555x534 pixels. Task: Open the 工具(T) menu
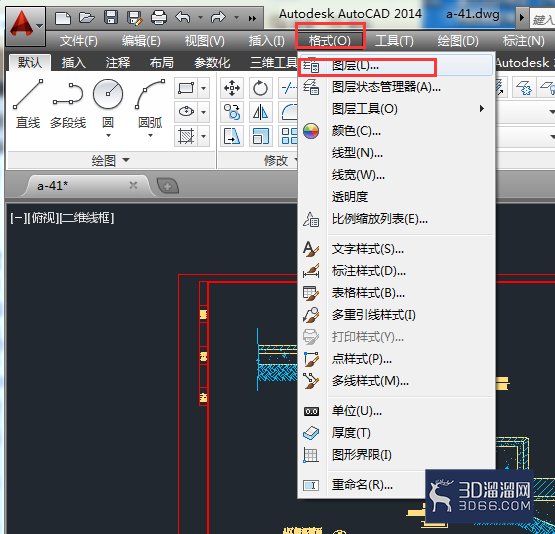pos(394,41)
